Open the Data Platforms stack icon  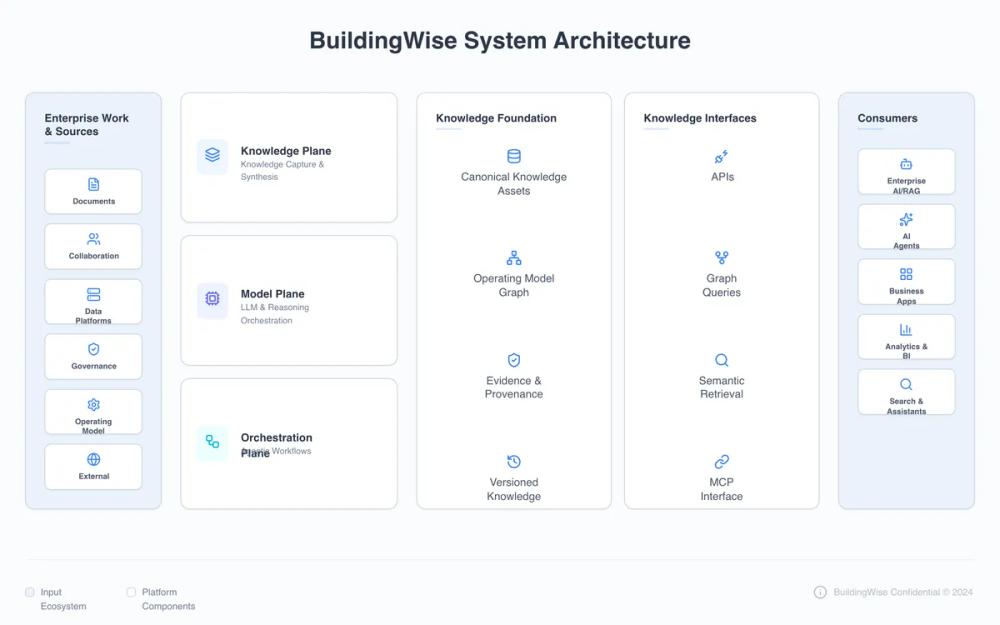pyautogui.click(x=93, y=295)
